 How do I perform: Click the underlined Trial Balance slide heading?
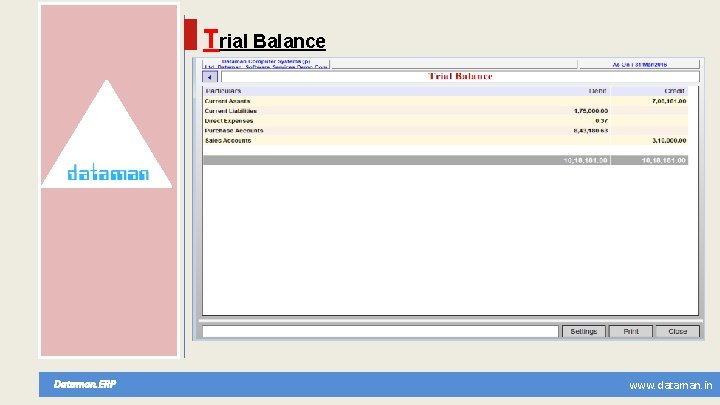coord(264,40)
